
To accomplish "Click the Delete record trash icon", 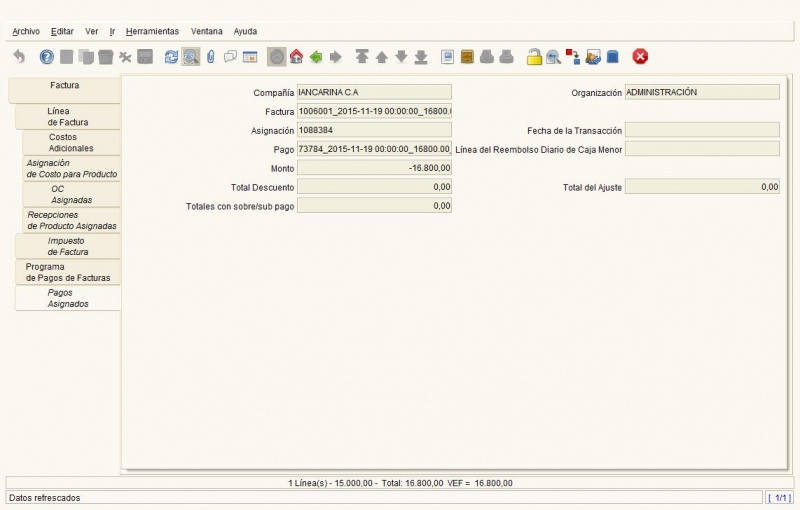I will pyautogui.click(x=106, y=57).
